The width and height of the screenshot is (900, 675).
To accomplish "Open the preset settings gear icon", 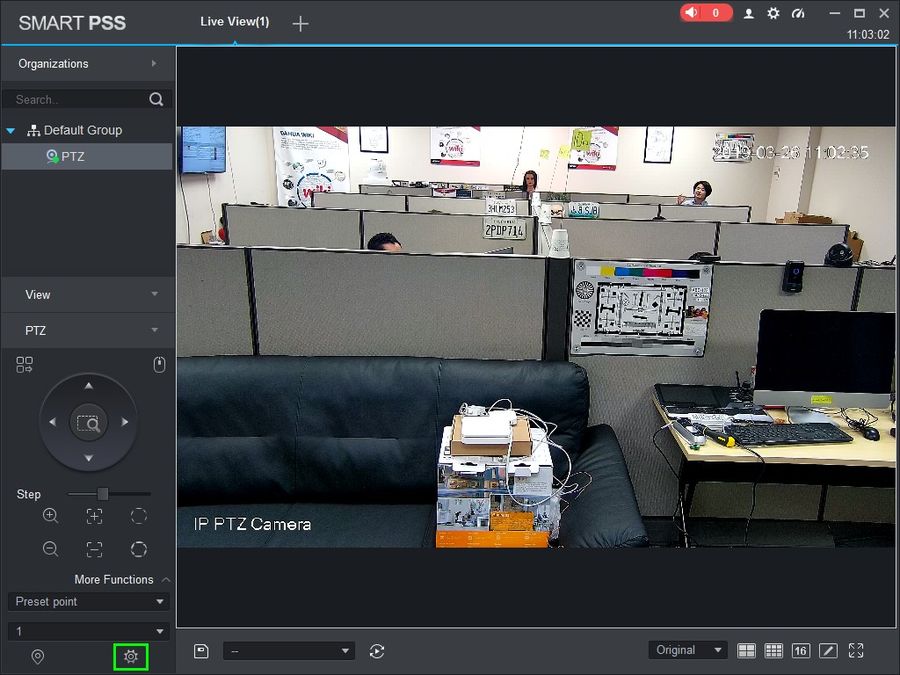I will (131, 656).
